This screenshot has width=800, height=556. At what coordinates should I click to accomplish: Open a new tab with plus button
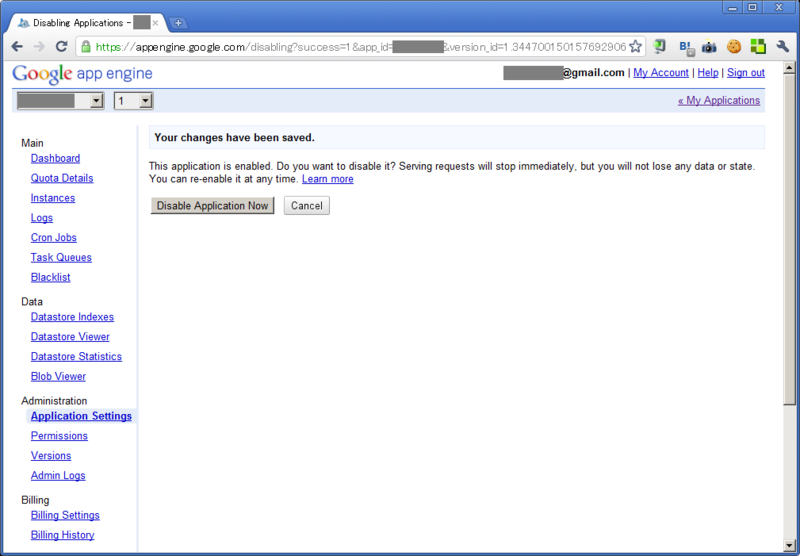pos(178,23)
